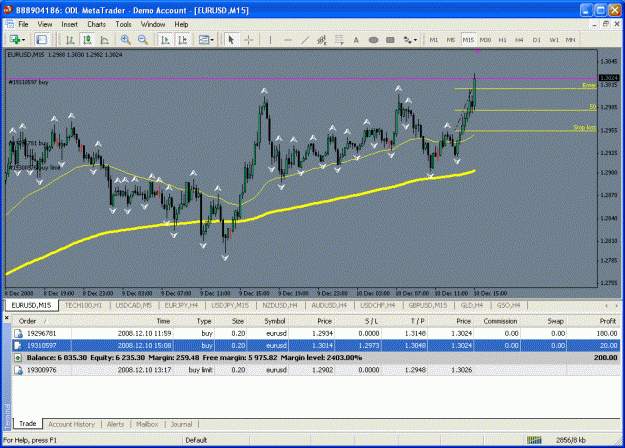The width and height of the screenshot is (625, 448).
Task: Switch to M1 timeframe
Action: [434, 40]
